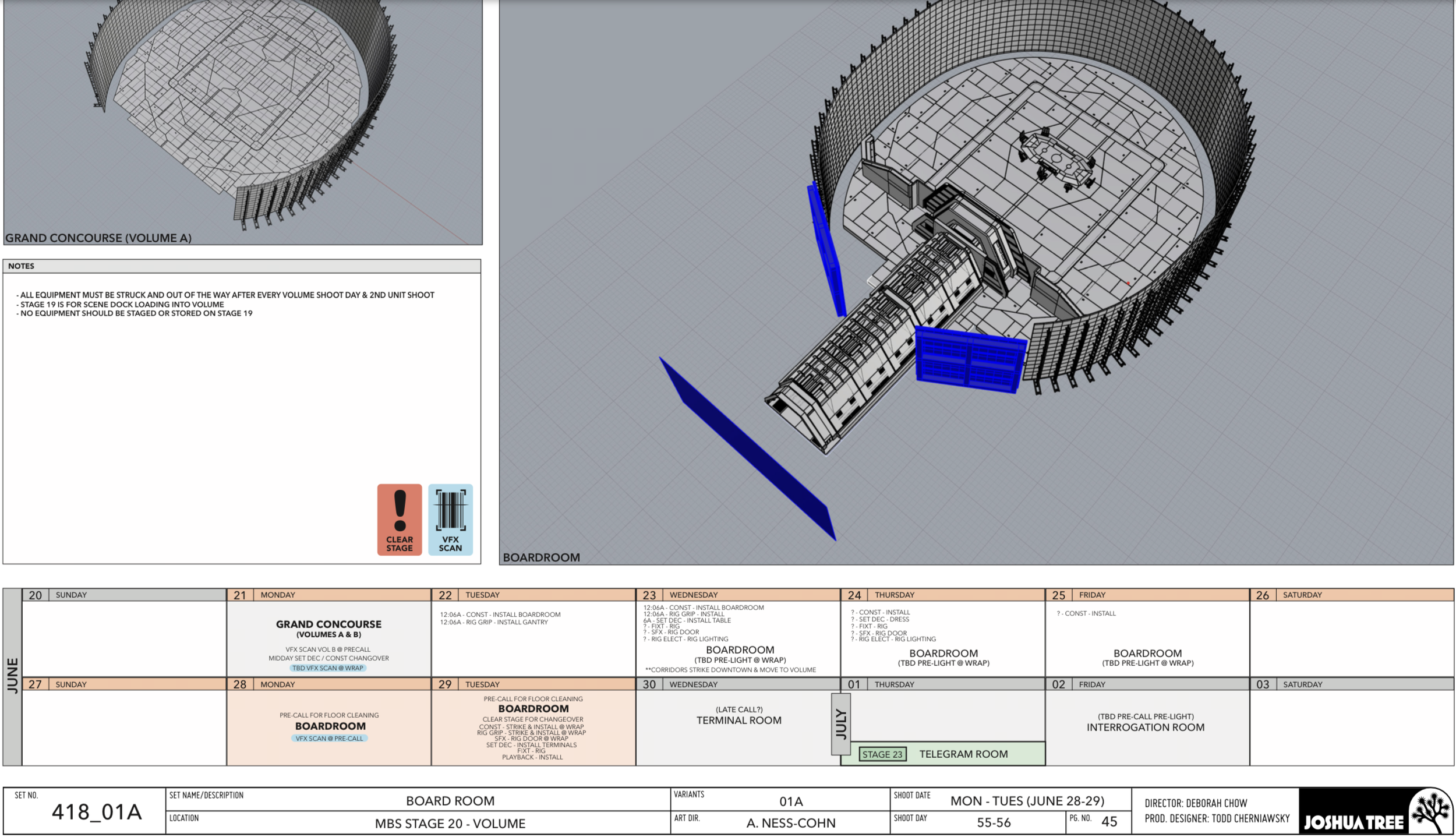Click the vertical JUNE month label
This screenshot has height=837, width=1456.
tap(12, 676)
